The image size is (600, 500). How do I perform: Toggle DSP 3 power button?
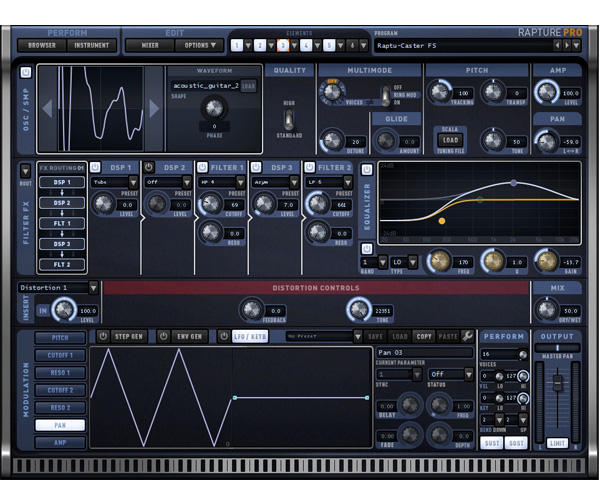pos(256,167)
